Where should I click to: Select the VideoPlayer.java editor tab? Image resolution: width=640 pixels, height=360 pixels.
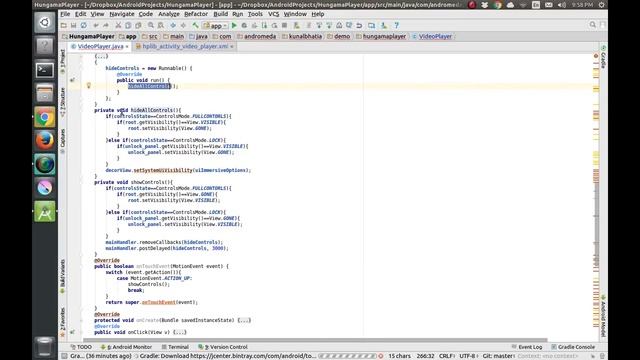point(100,47)
